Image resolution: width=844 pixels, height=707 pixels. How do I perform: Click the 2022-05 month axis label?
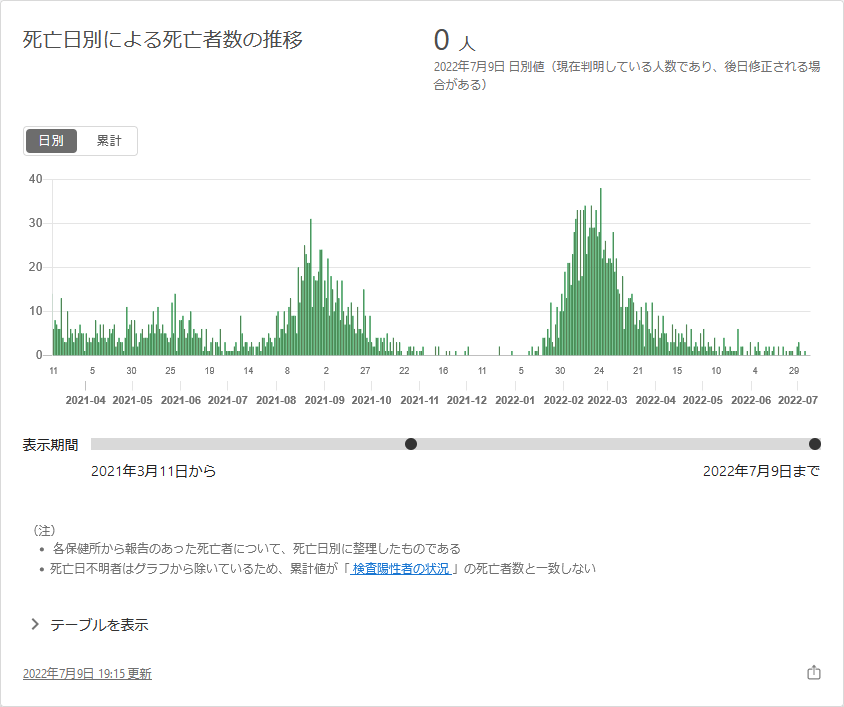point(702,401)
